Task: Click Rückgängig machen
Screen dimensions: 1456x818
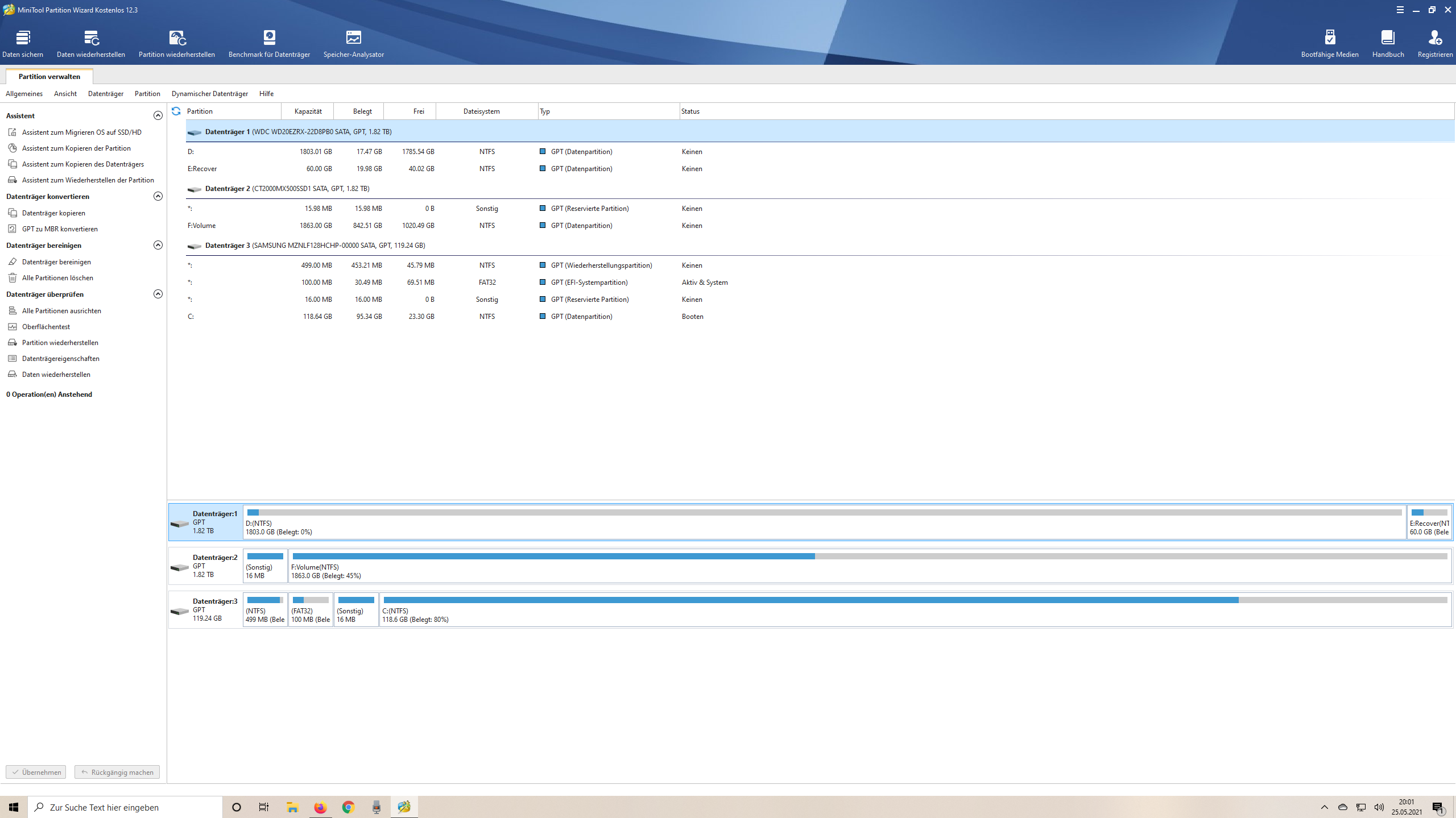Action: click(x=117, y=772)
